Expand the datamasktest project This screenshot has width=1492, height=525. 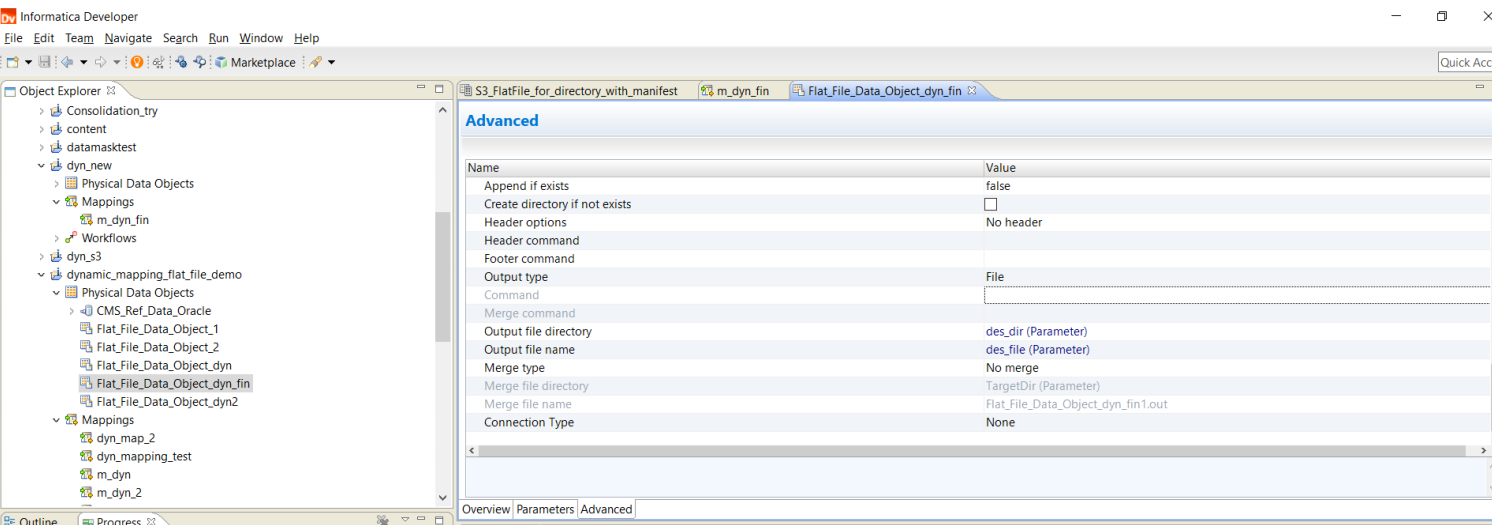[42, 147]
